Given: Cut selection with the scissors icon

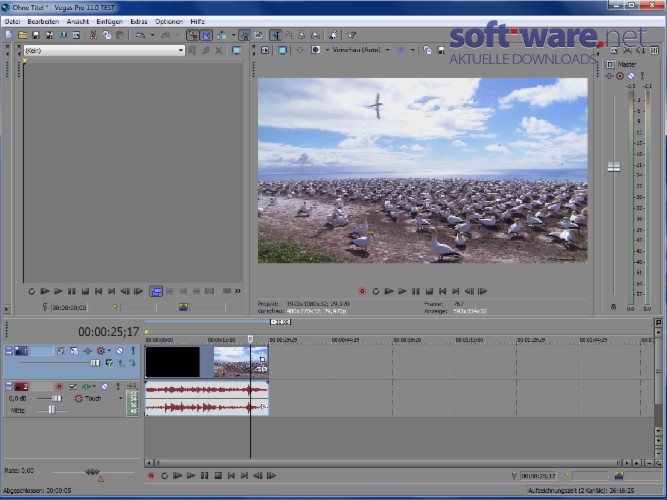Looking at the screenshot, I should (x=93, y=35).
